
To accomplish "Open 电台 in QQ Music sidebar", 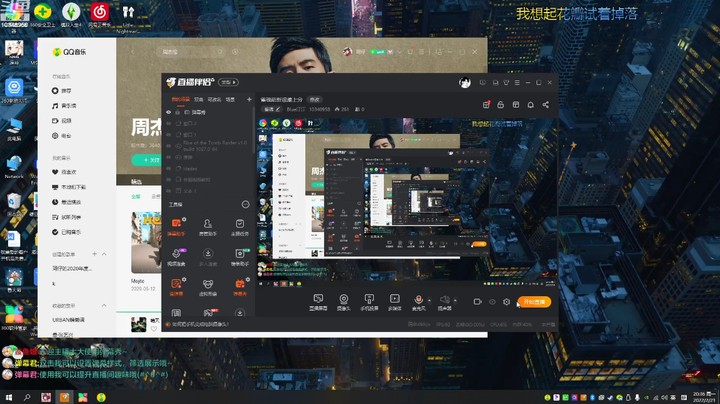I will point(62,136).
